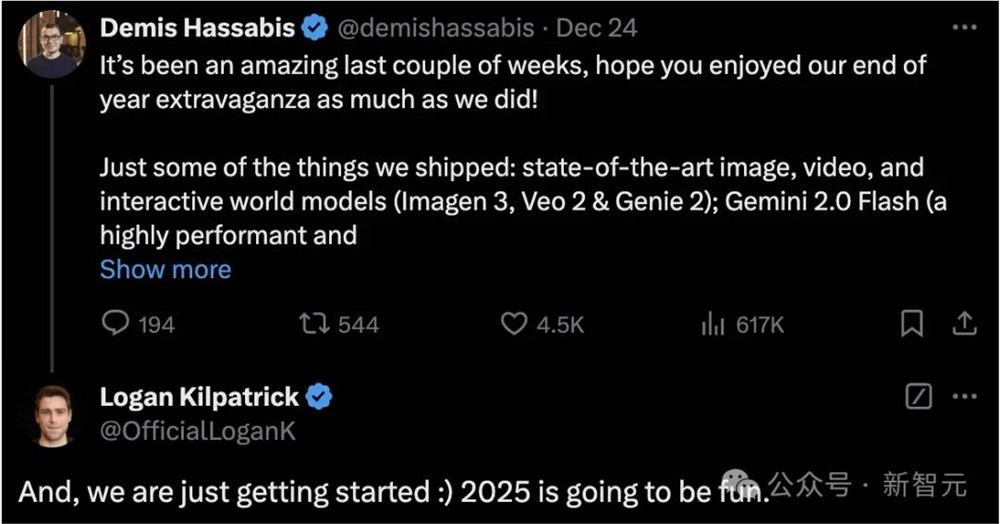The image size is (1000, 524).
Task: Click Demis Hassabis's verified badge
Action: pyautogui.click(x=315, y=28)
